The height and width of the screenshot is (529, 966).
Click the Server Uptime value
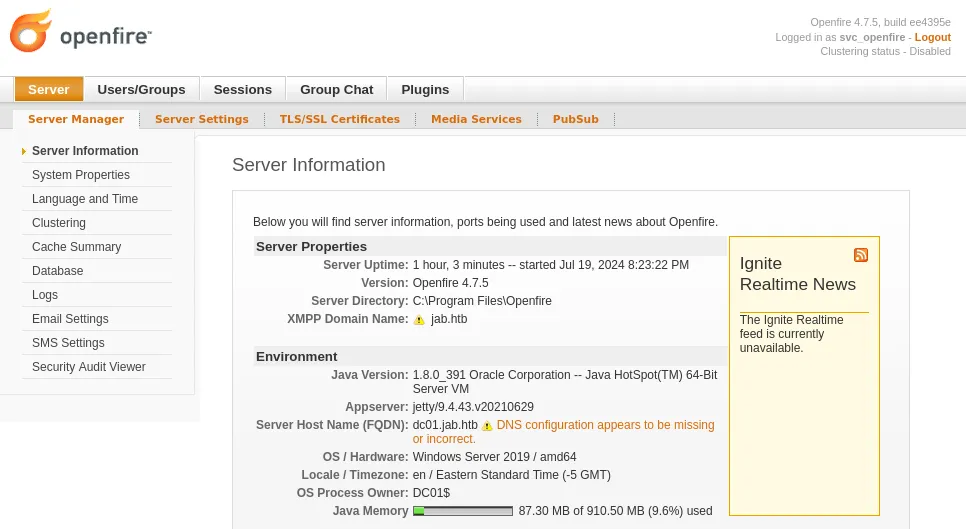coord(551,265)
